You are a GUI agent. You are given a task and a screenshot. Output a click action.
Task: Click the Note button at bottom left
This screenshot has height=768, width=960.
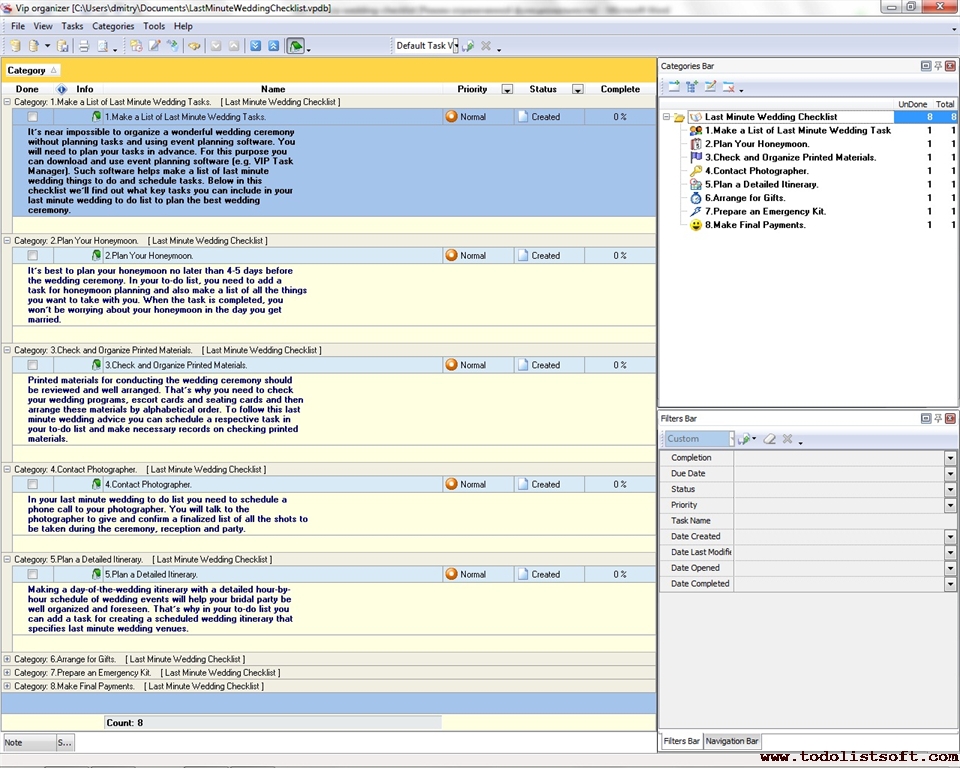27,743
